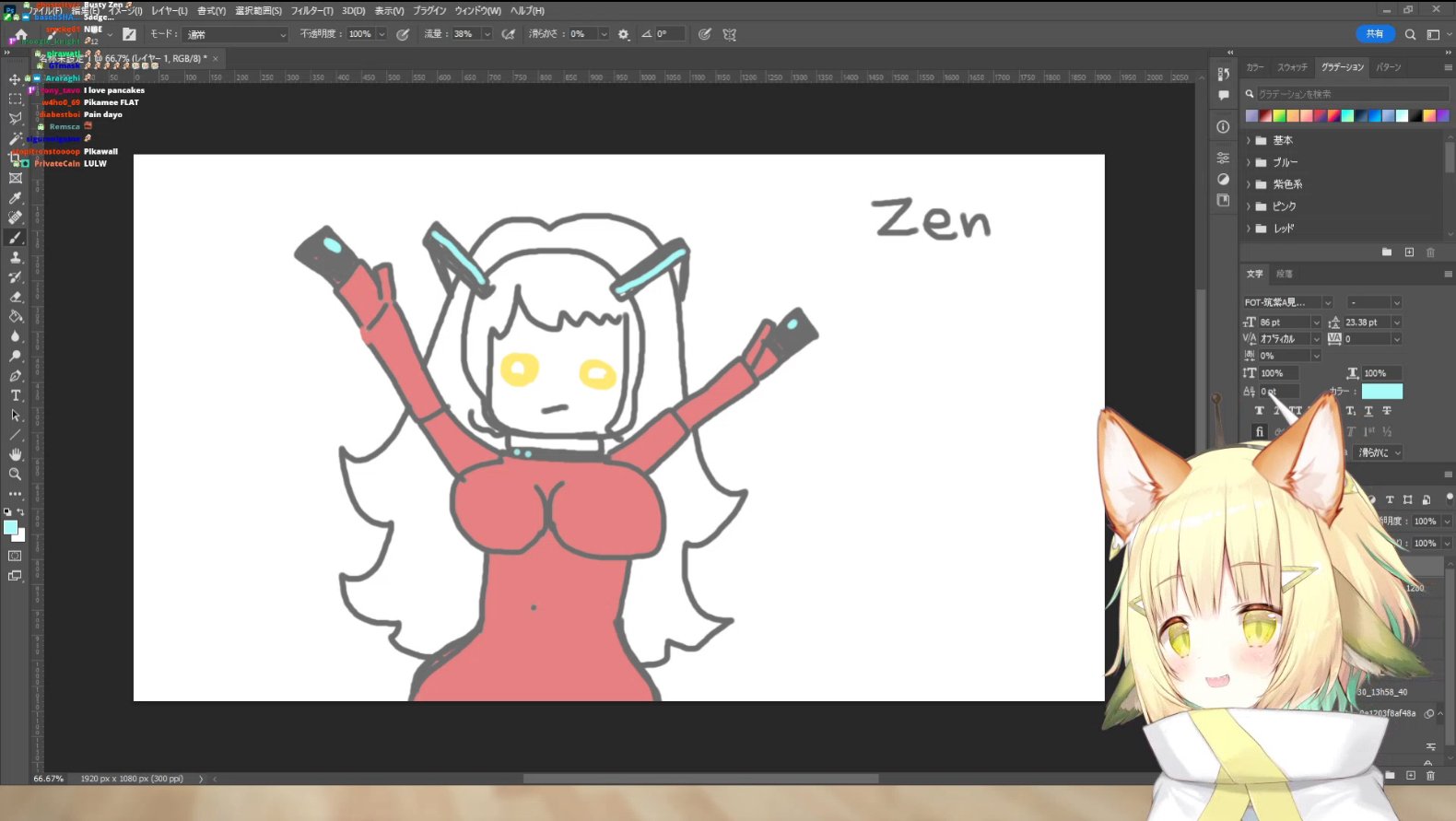Switch to the パターン tab
This screenshot has height=821, width=1456.
pyautogui.click(x=1389, y=67)
